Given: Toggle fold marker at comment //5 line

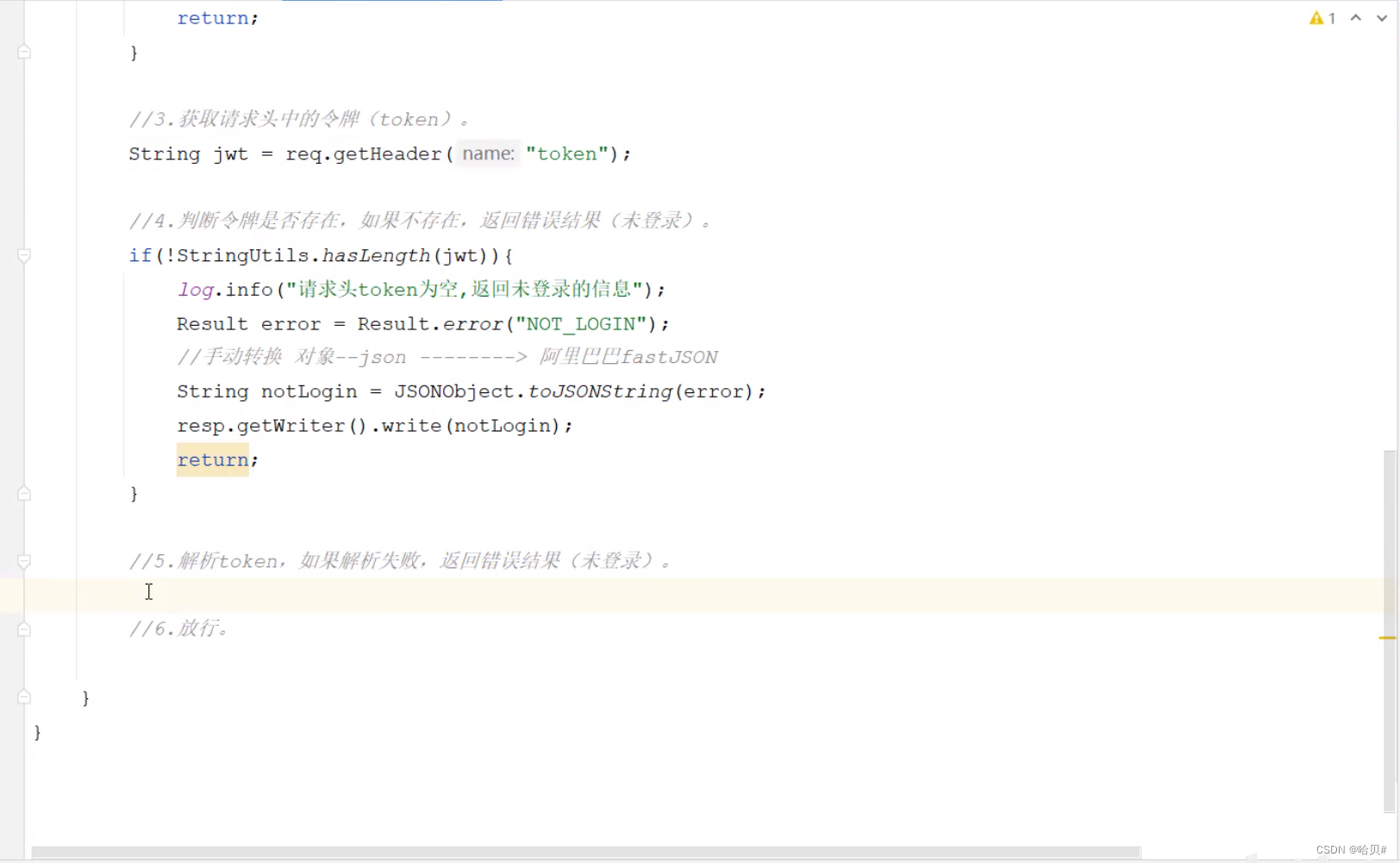Looking at the screenshot, I should [24, 561].
